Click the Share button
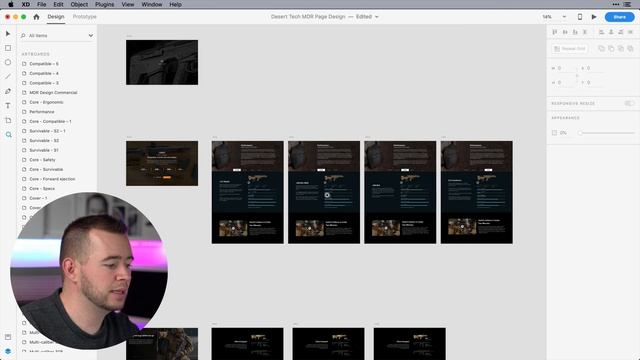Viewport: 640px width, 360px height. coord(620,17)
